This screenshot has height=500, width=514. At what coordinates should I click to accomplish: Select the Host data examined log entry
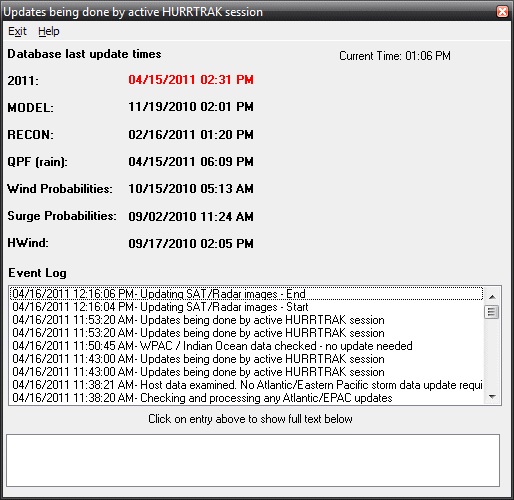(247, 385)
